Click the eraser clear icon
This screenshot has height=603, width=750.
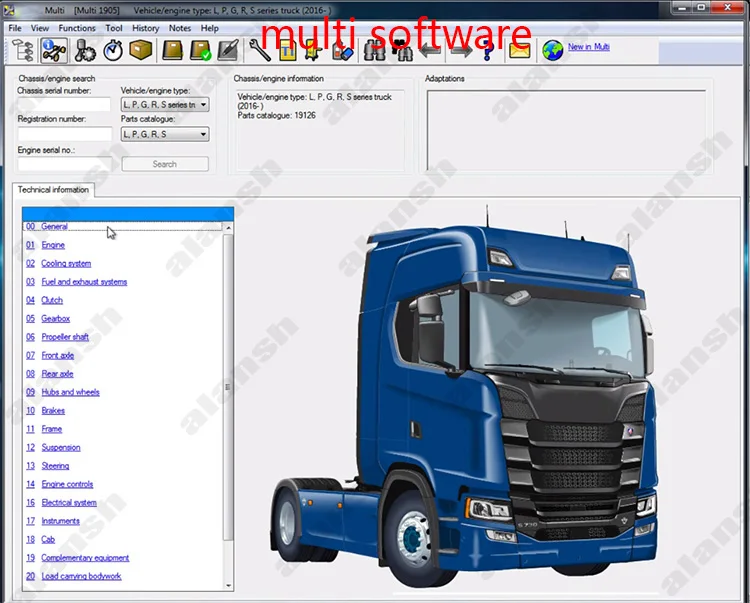(x=342, y=51)
